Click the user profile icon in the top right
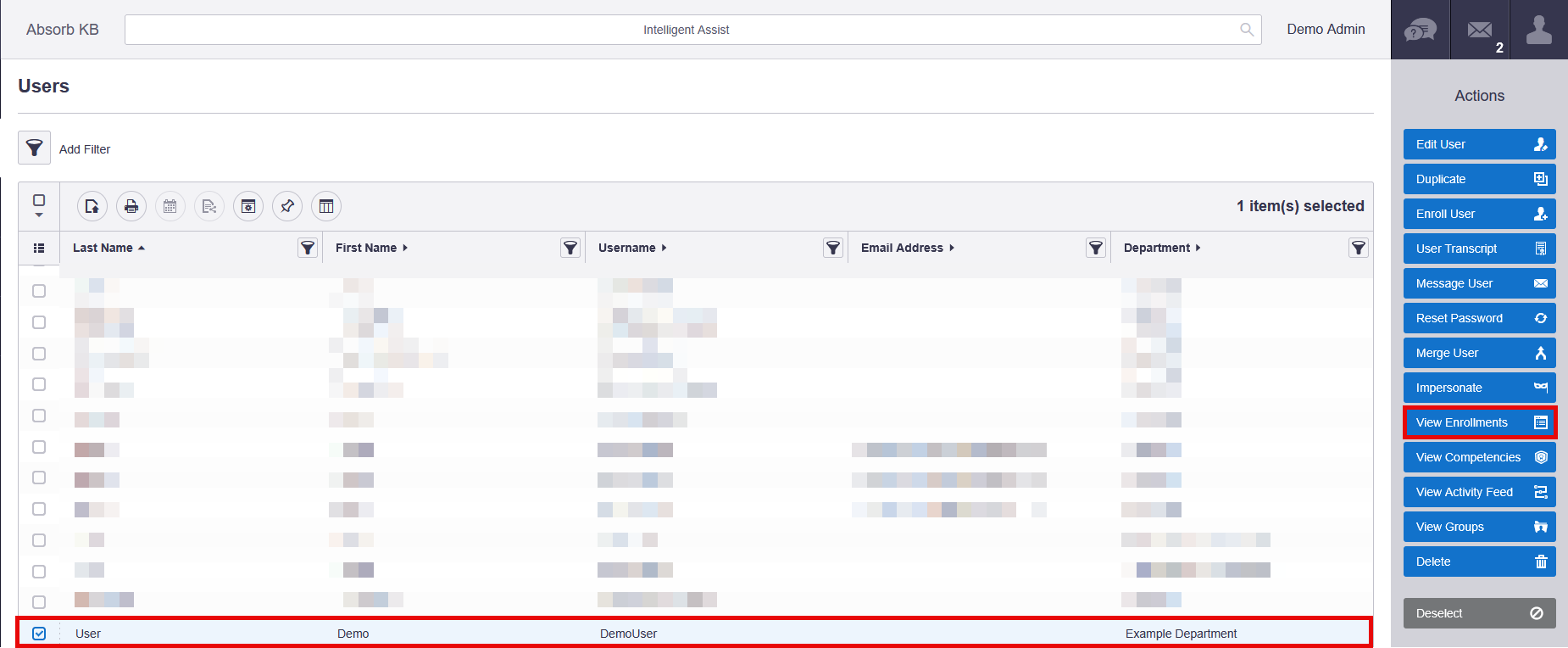 pos(1538,31)
